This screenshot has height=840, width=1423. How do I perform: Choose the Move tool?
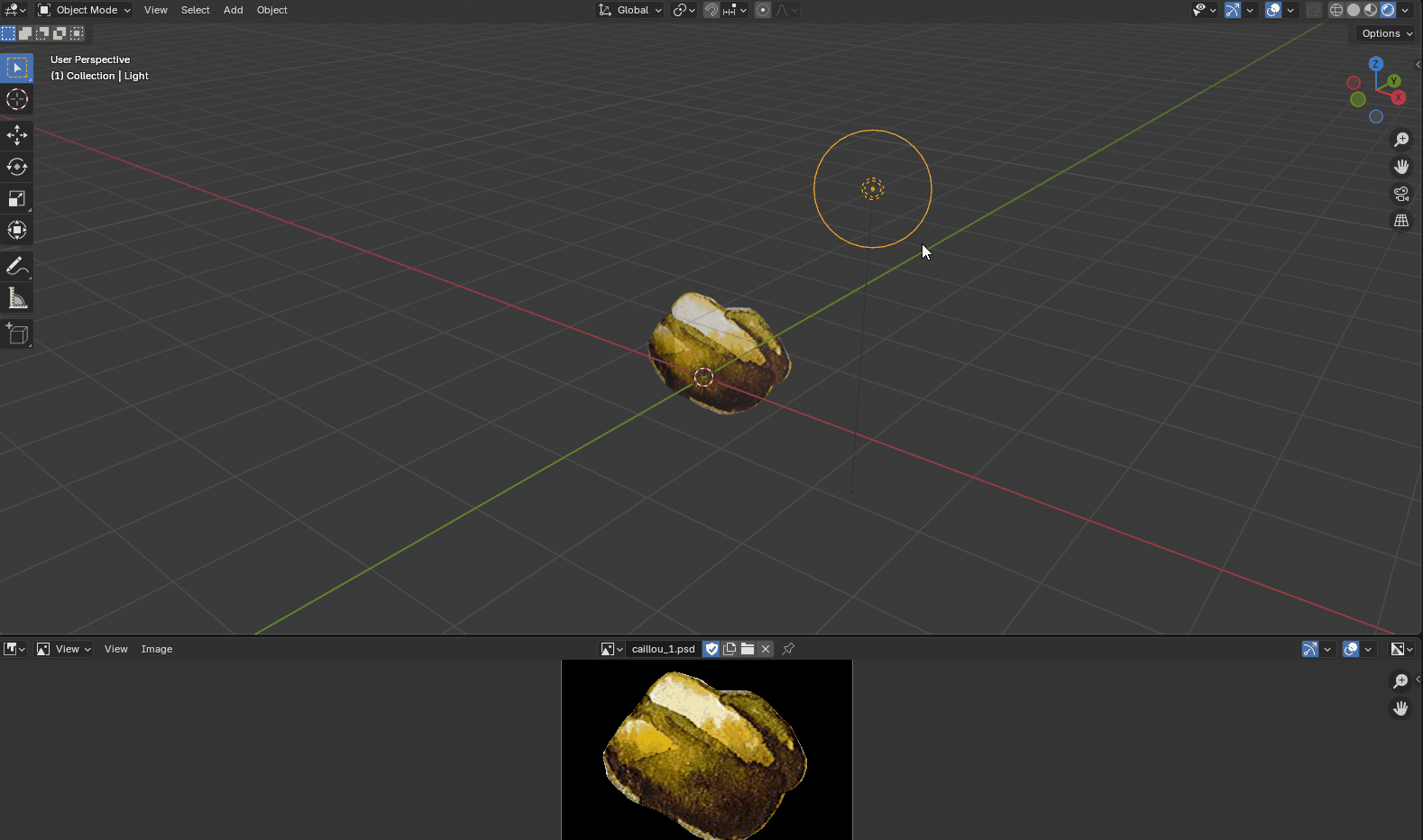point(17,135)
